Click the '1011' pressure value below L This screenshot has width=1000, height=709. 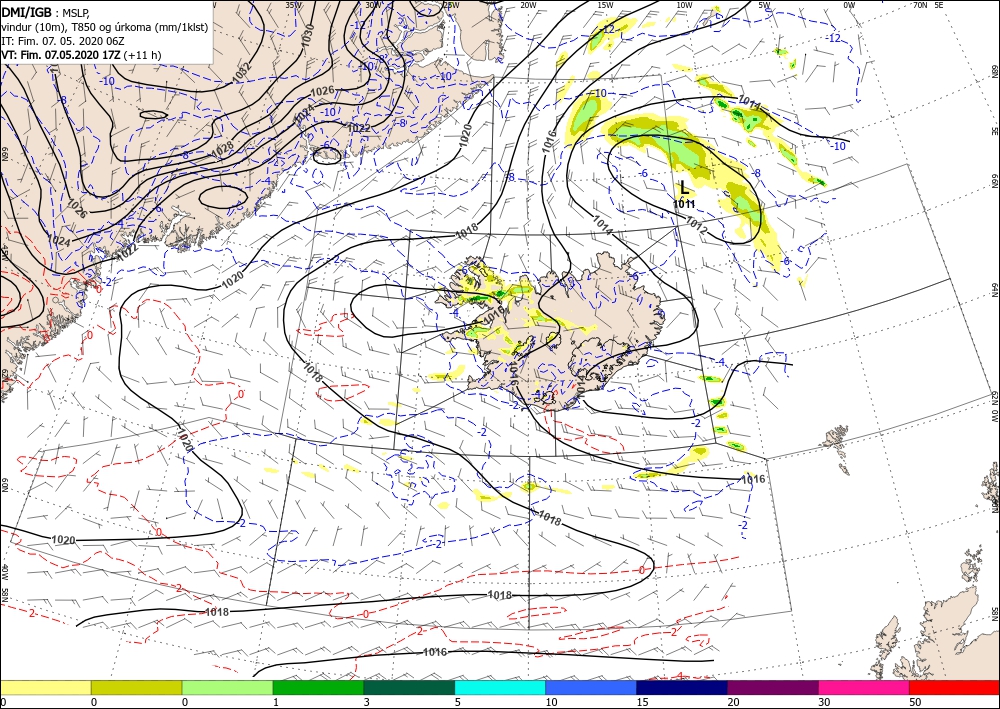pos(684,204)
